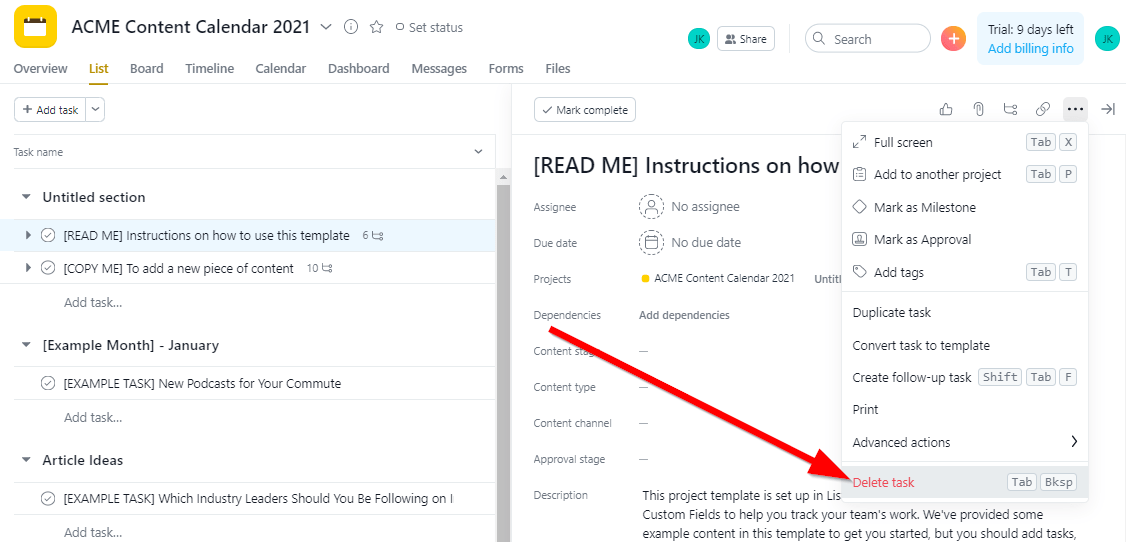Click Add dependencies
Image resolution: width=1126 pixels, height=542 pixels.
pos(684,315)
